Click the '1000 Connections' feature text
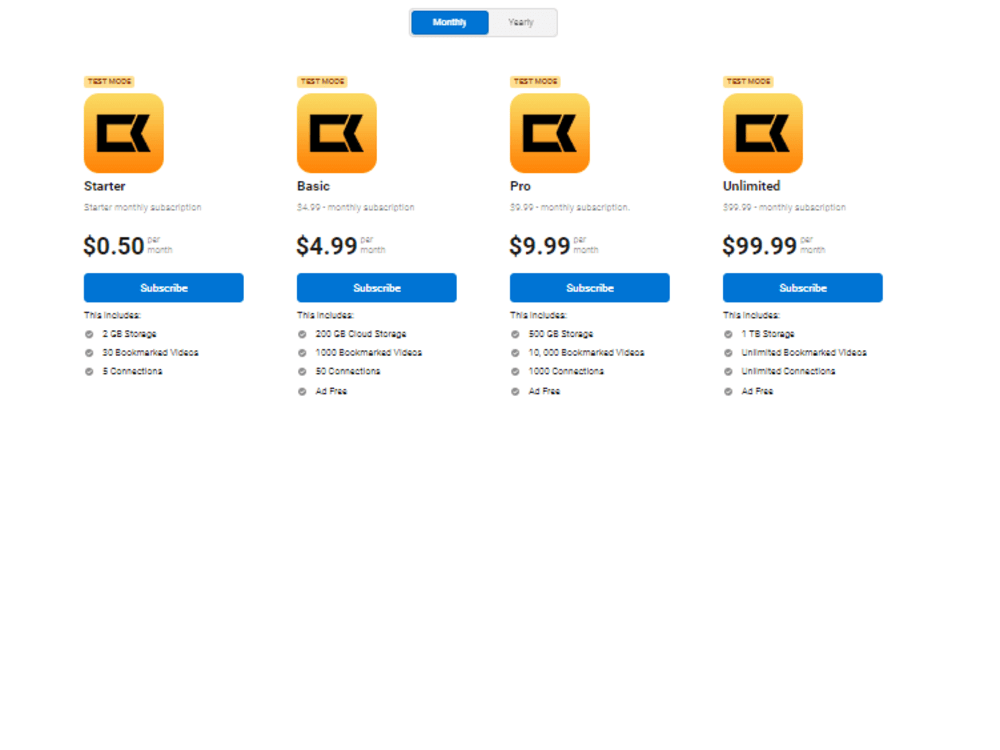Image resolution: width=1000 pixels, height=750 pixels. 566,371
